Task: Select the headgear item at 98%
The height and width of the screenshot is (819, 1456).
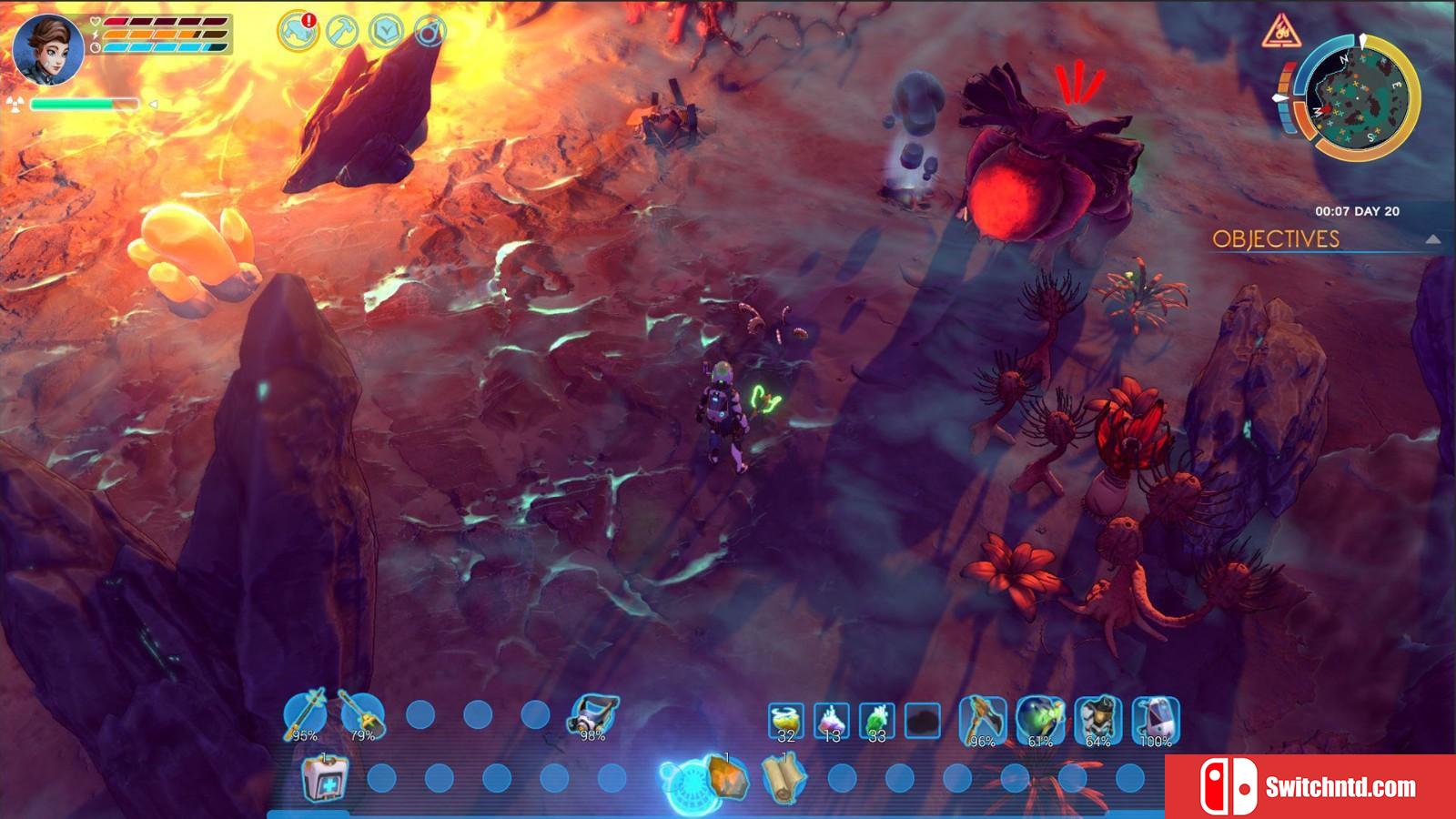Action: [593, 716]
